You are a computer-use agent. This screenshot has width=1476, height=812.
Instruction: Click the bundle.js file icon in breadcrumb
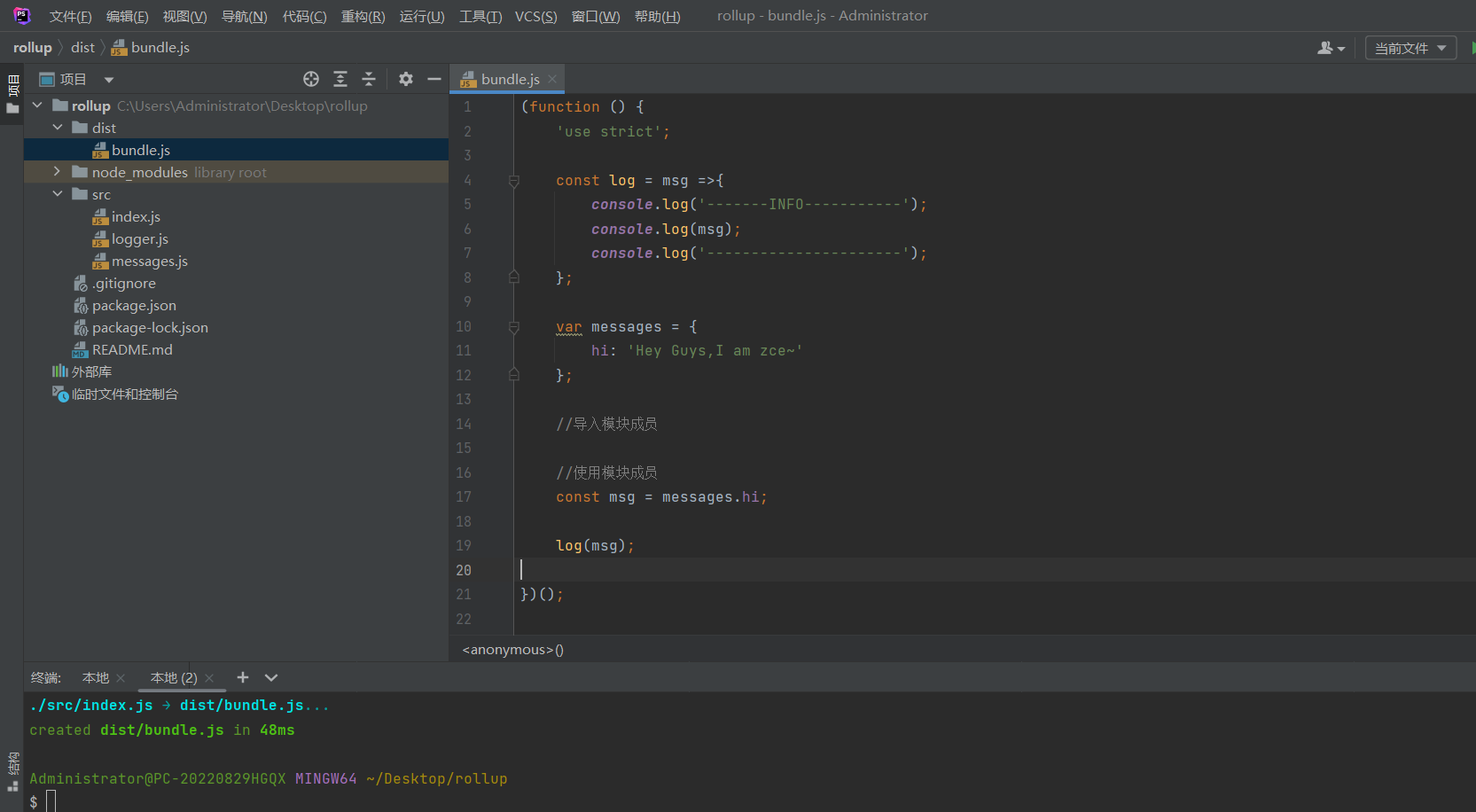tap(119, 48)
